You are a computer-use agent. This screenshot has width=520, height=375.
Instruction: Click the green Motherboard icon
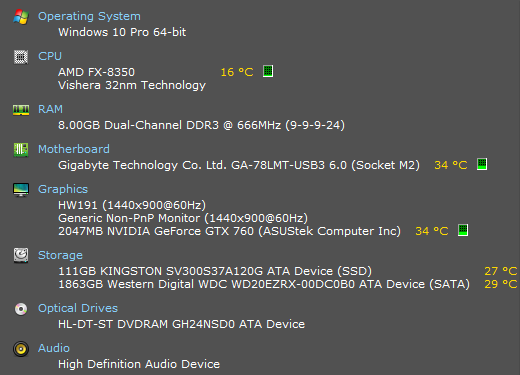click(x=21, y=150)
